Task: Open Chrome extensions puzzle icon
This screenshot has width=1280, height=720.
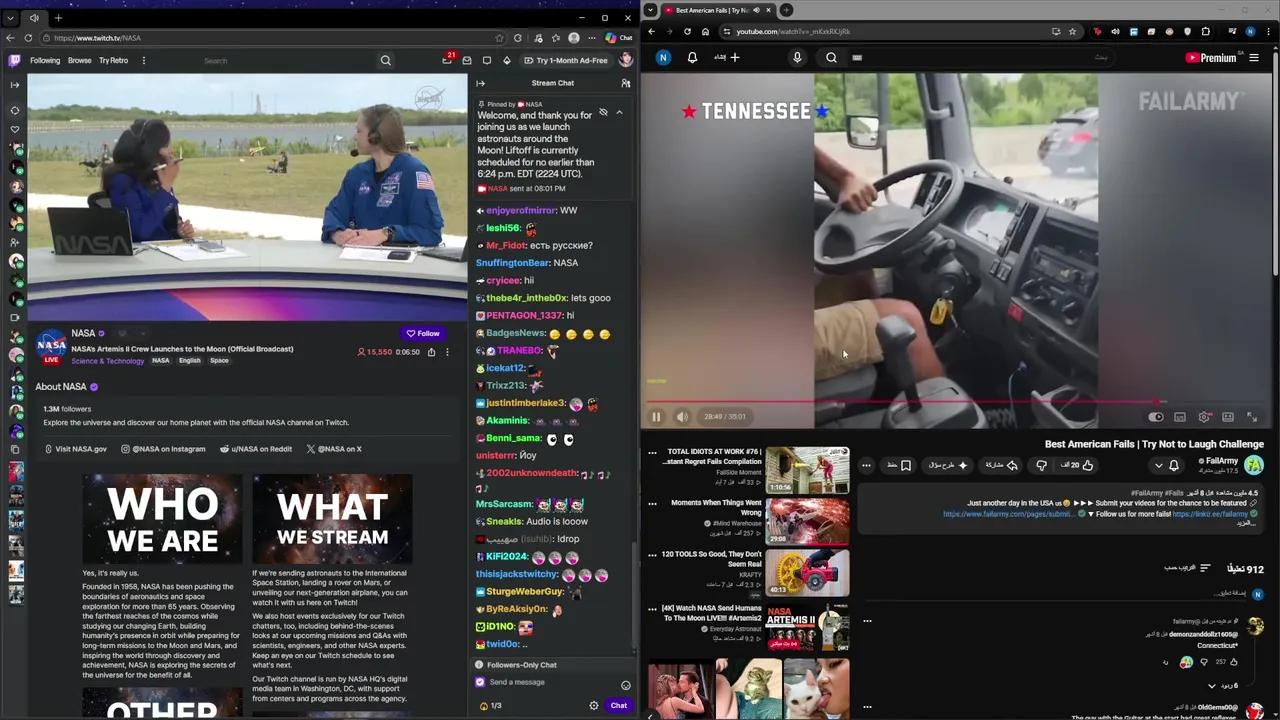Action: [1206, 31]
